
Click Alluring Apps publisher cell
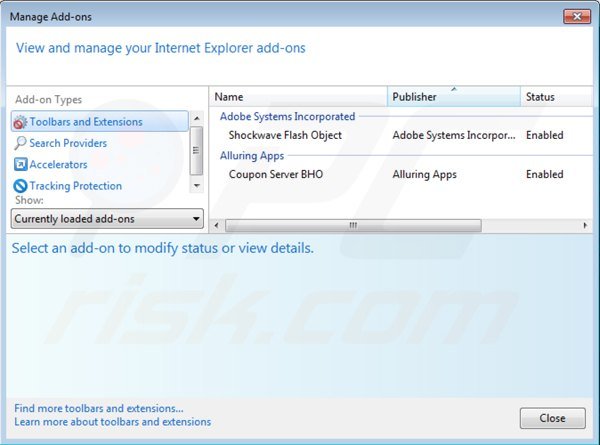click(424, 174)
